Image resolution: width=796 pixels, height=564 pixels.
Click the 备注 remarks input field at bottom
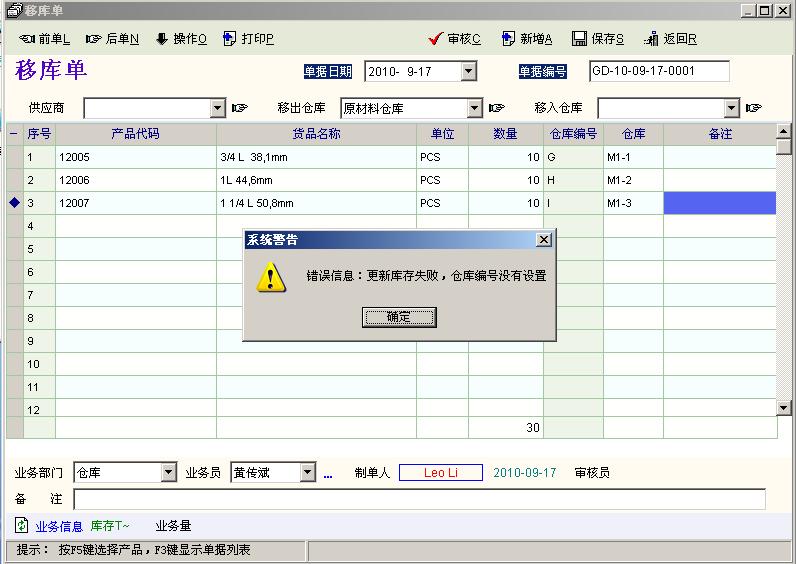419,499
